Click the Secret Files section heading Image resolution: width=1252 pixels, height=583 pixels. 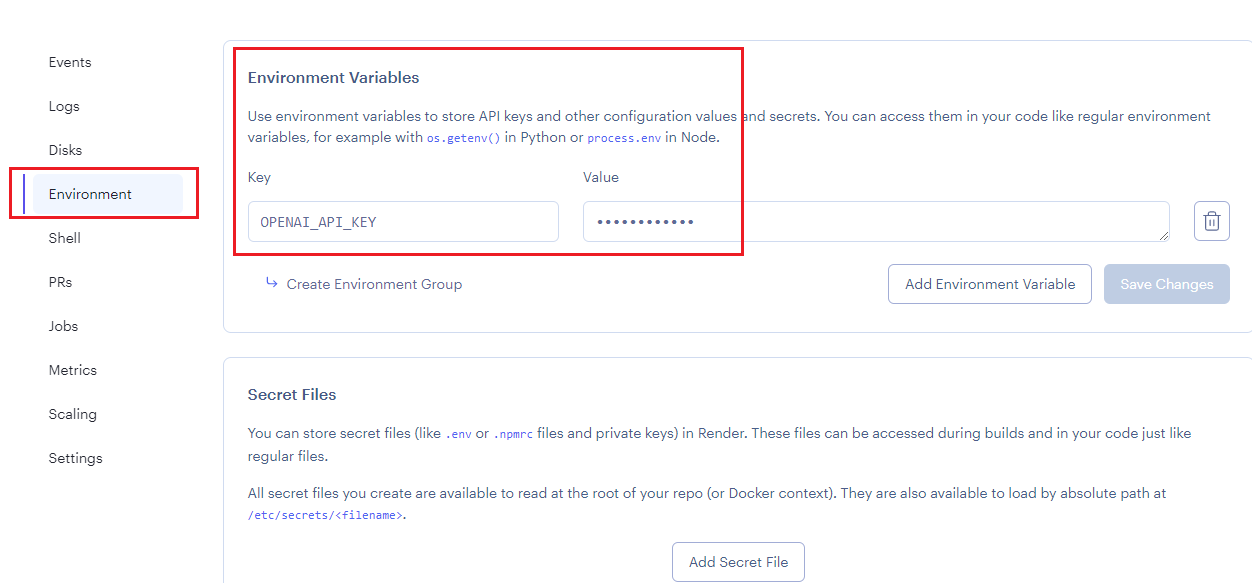[x=292, y=394]
